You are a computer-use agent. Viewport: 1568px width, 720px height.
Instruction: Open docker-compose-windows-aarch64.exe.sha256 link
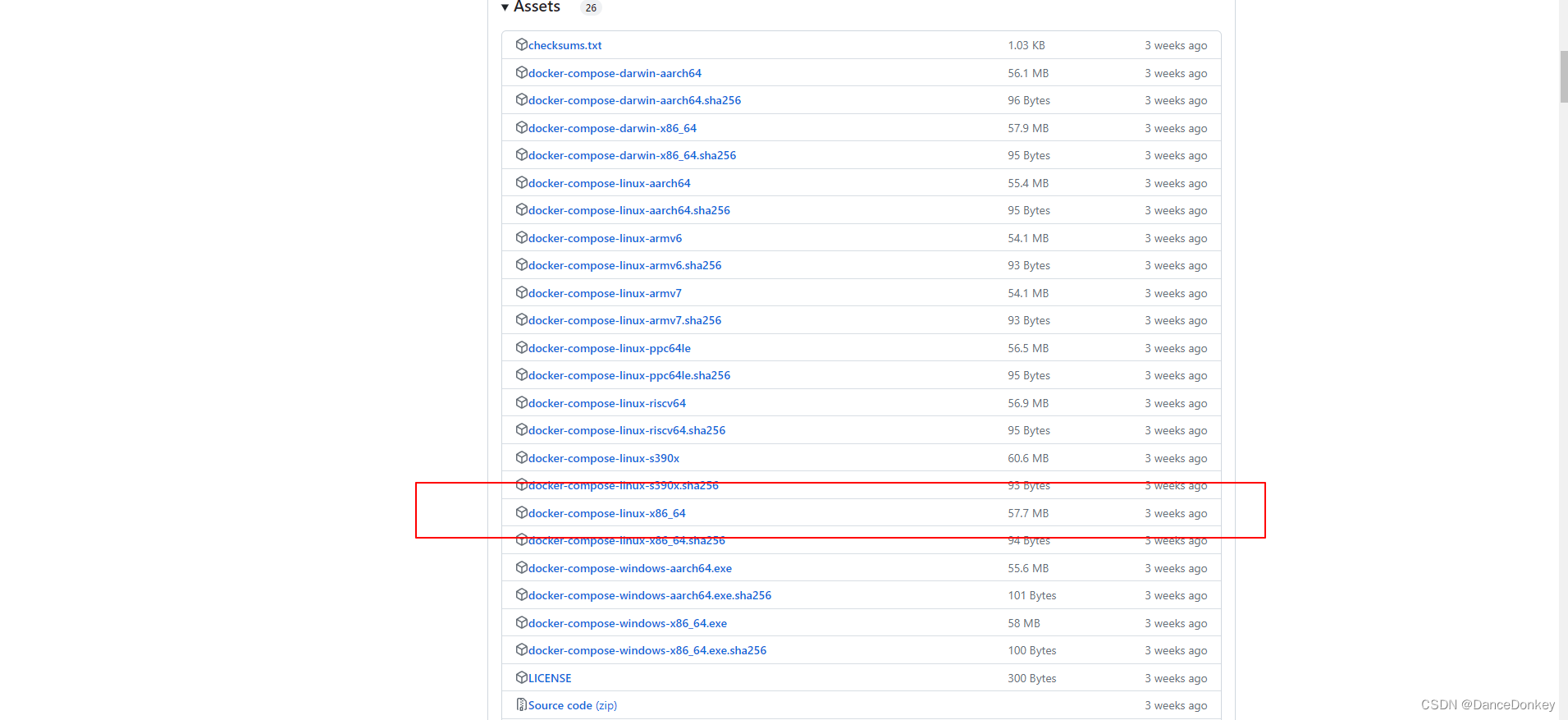coord(649,595)
